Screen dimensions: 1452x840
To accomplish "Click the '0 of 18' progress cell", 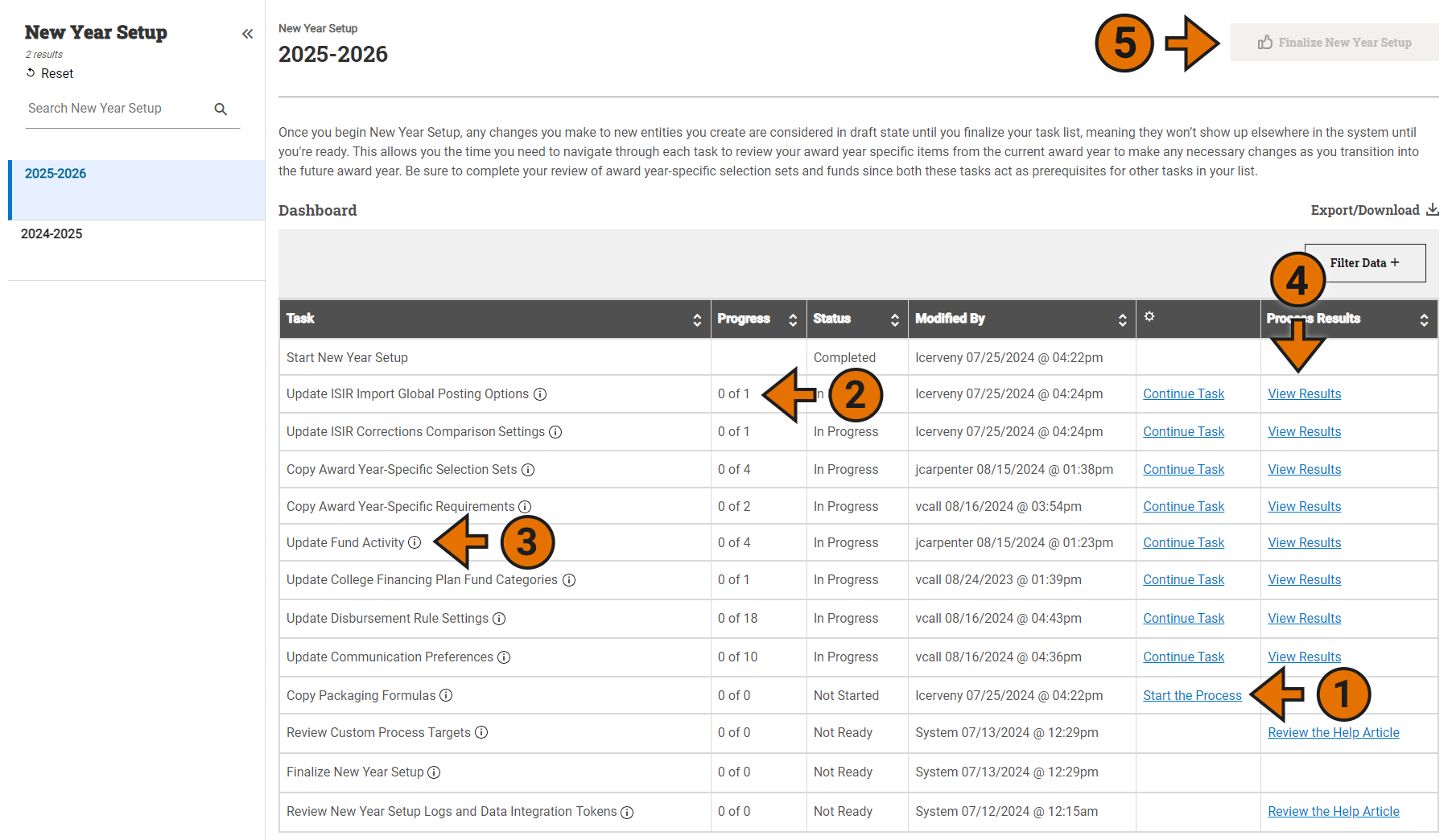I will coord(759,619).
